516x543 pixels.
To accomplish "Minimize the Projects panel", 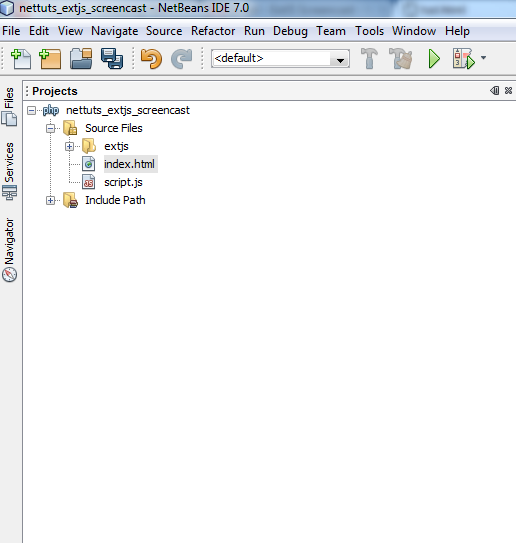I will click(495, 91).
